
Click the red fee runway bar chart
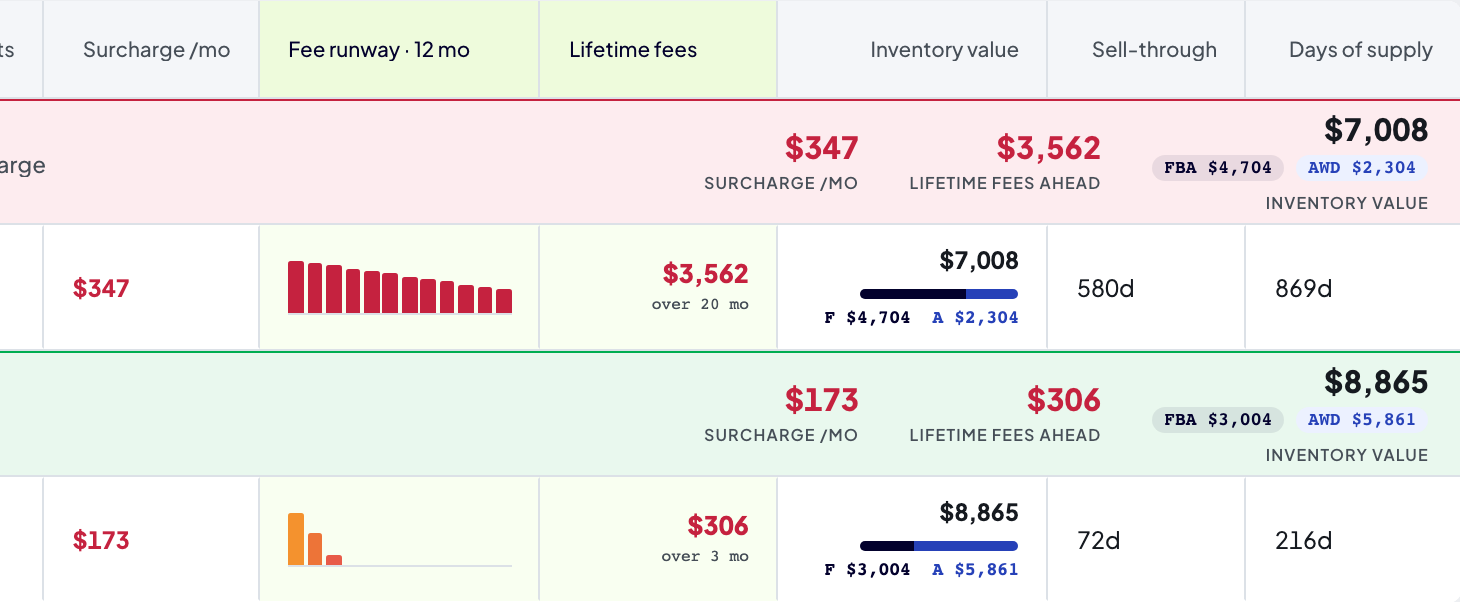click(x=400, y=287)
